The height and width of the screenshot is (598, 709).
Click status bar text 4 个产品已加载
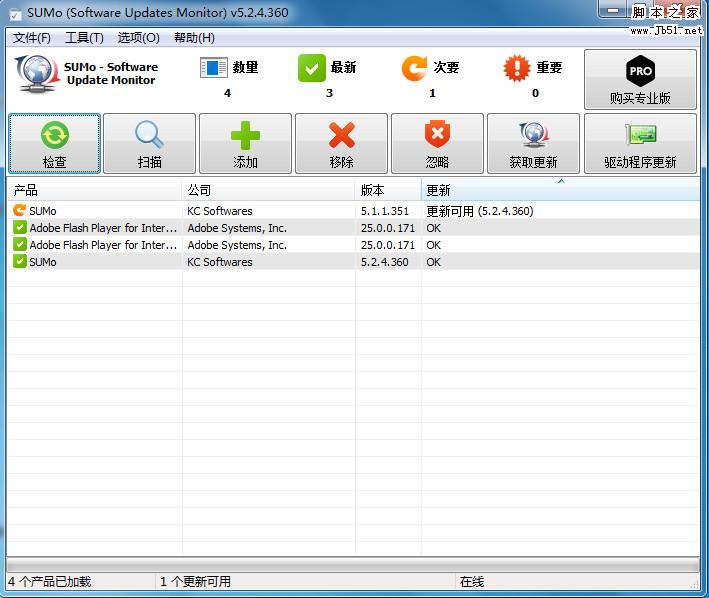click(x=50, y=582)
